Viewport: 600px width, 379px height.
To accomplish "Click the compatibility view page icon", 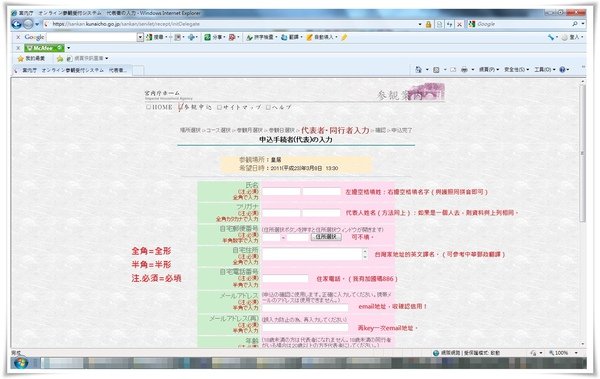I will [439, 24].
